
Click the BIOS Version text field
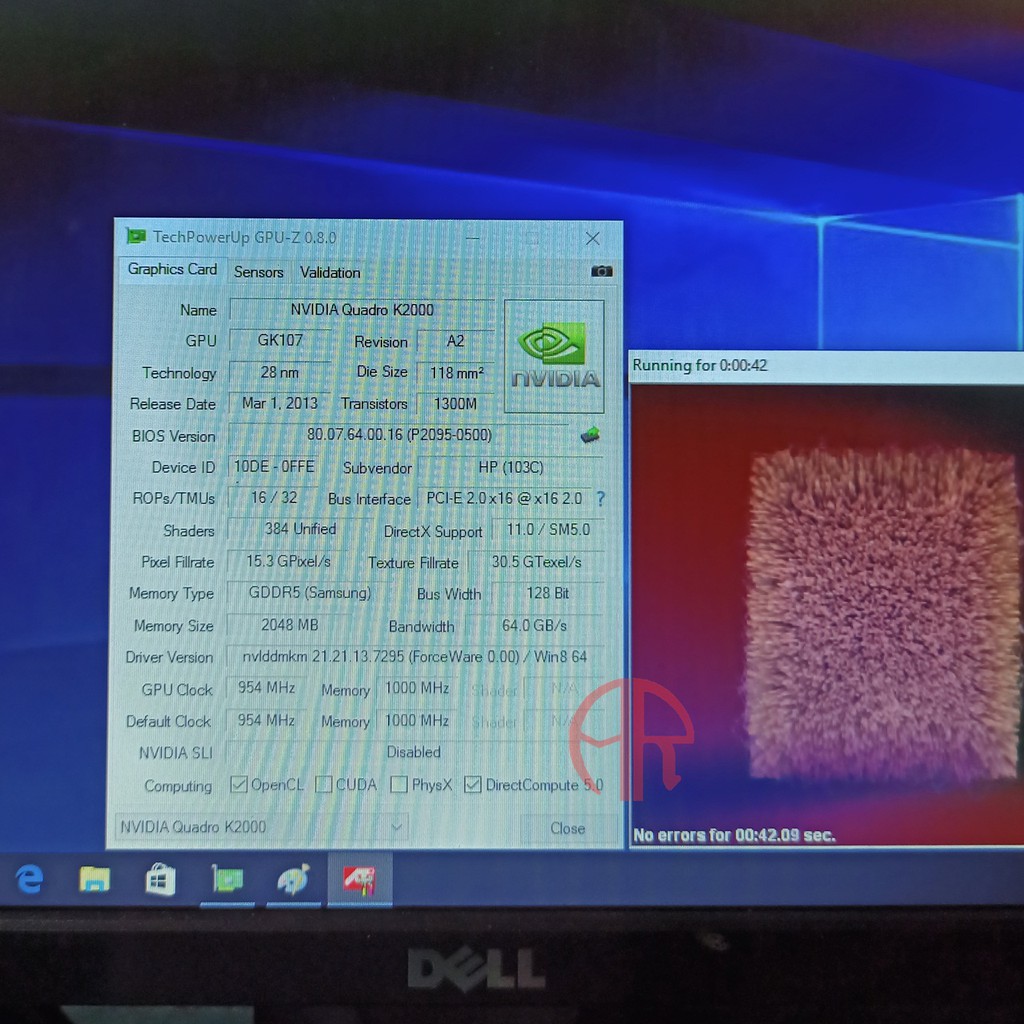pos(400,435)
